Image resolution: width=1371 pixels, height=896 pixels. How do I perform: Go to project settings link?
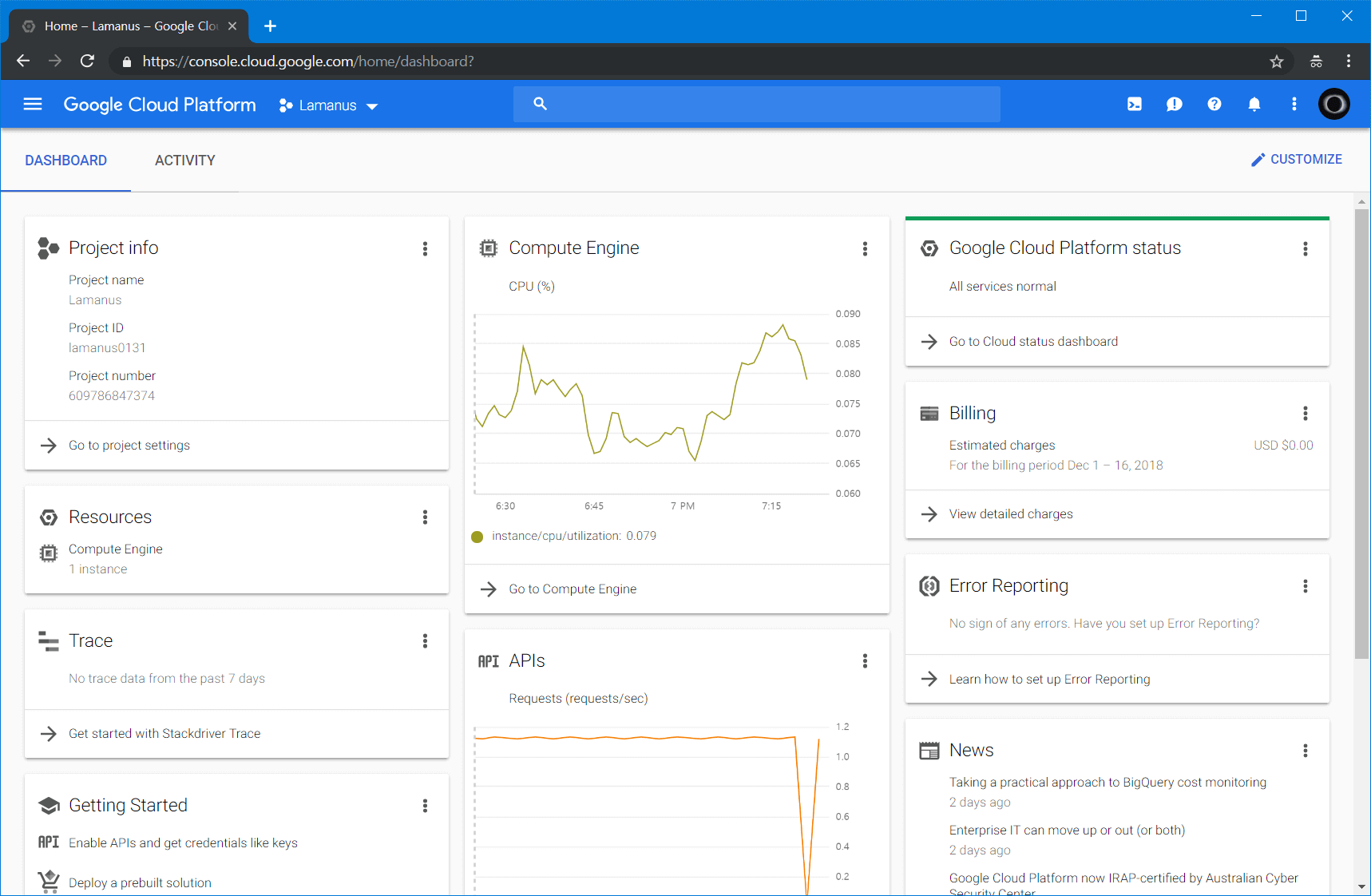pos(129,446)
